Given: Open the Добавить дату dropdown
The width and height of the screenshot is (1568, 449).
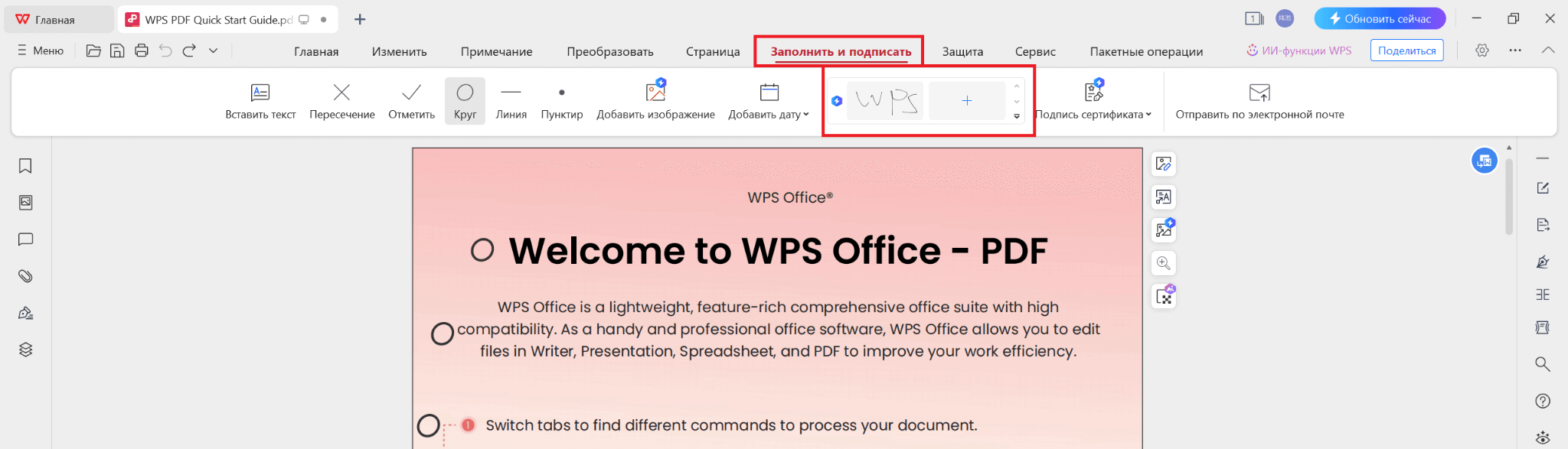Looking at the screenshot, I should pyautogui.click(x=769, y=102).
